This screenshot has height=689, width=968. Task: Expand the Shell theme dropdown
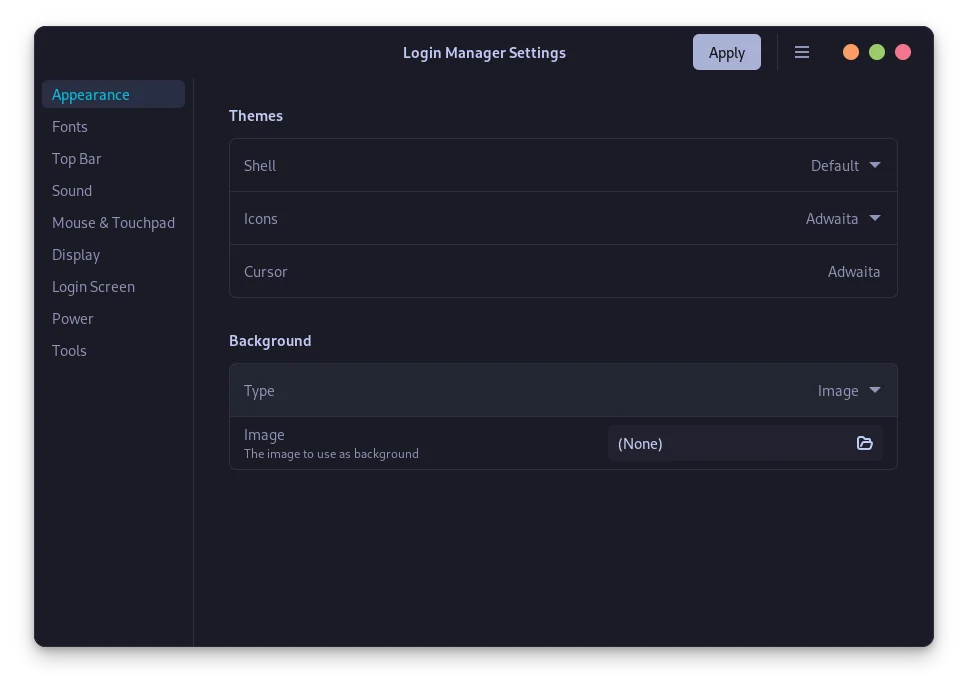(845, 165)
